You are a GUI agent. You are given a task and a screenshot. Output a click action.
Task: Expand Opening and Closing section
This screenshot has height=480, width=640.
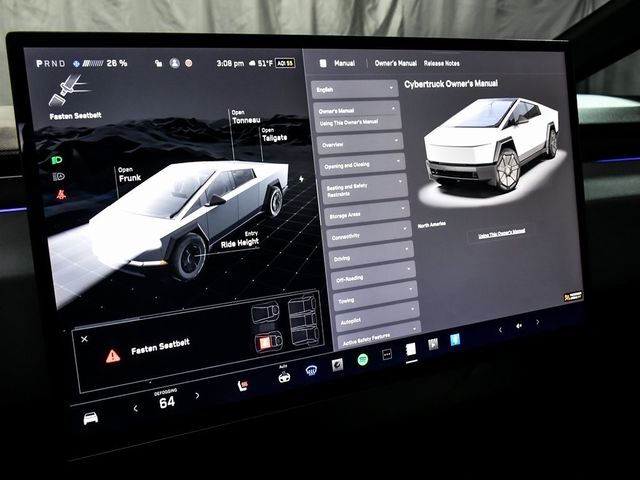pos(362,164)
